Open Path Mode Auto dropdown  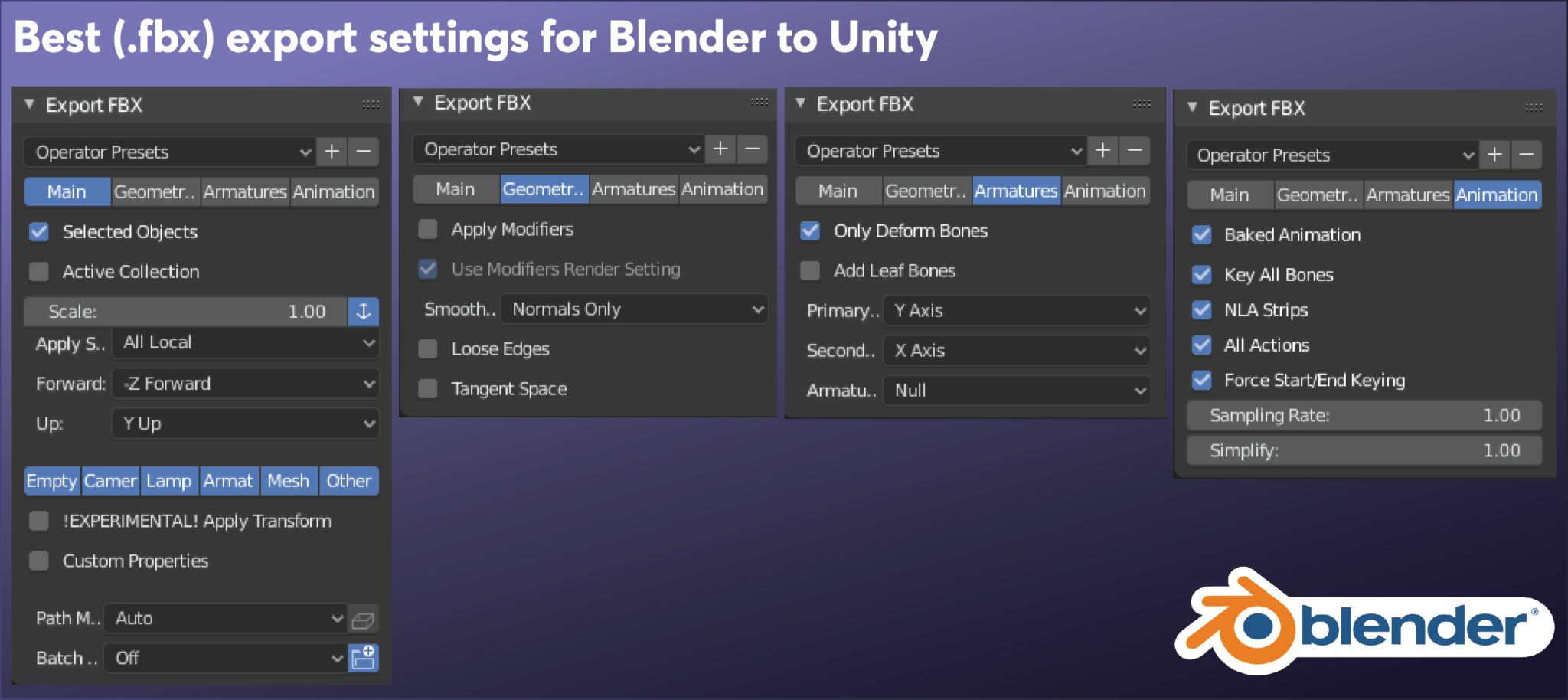coord(225,619)
